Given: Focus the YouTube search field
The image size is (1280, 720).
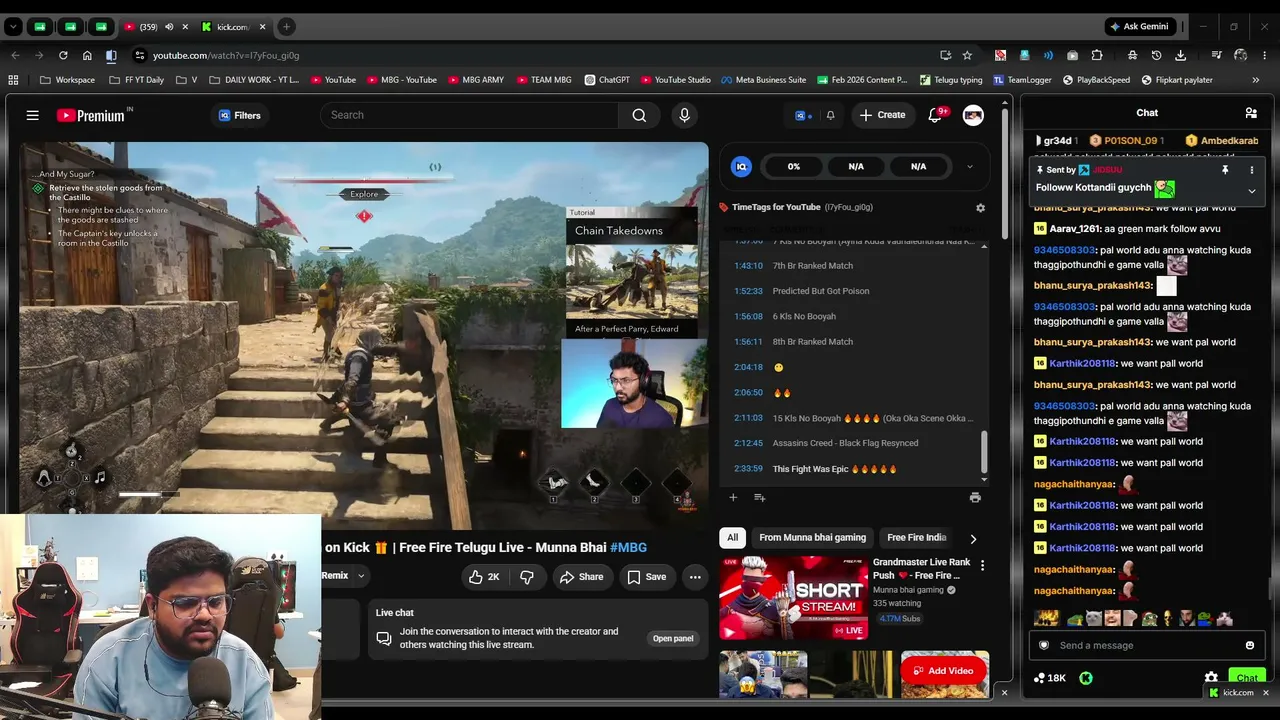Looking at the screenshot, I should (x=470, y=115).
